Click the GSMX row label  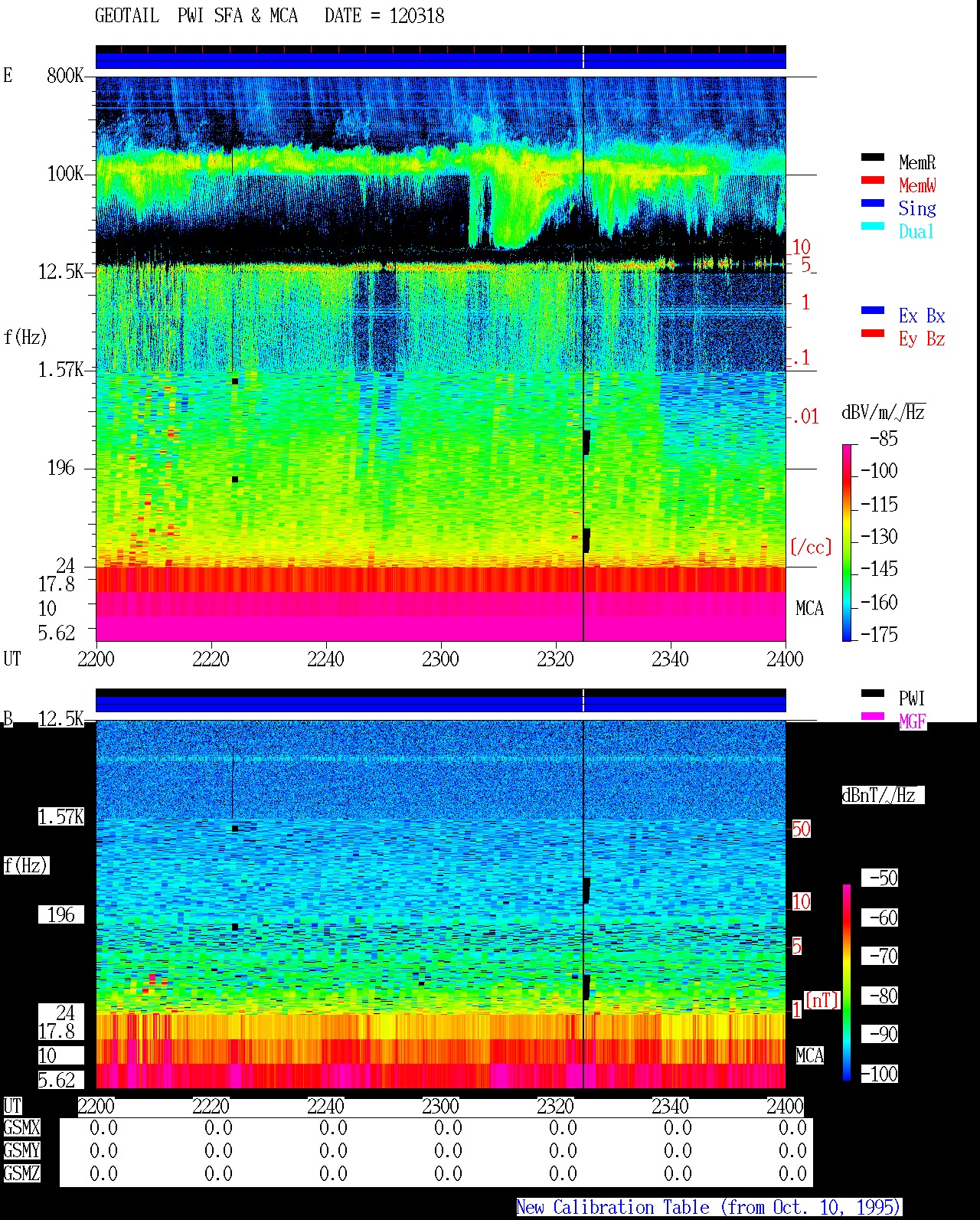point(21,1128)
